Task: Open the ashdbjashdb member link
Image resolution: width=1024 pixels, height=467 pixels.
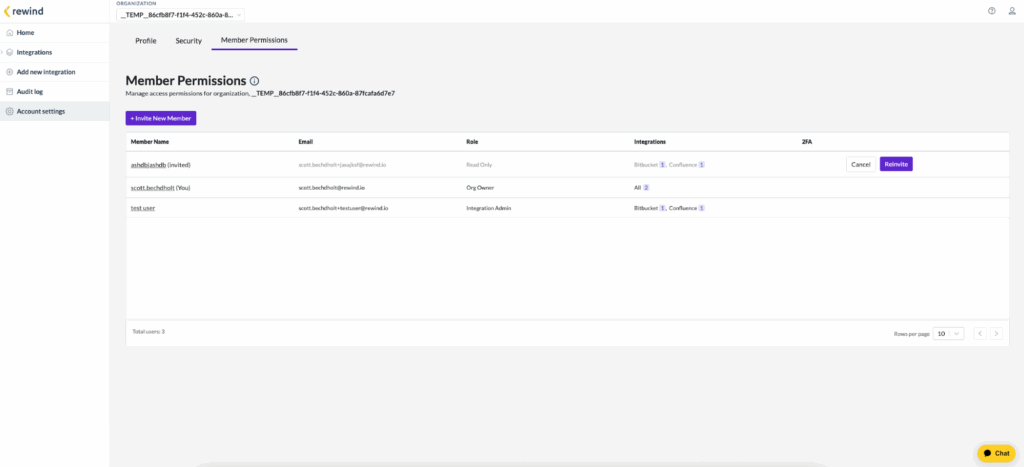Action: pyautogui.click(x=148, y=165)
